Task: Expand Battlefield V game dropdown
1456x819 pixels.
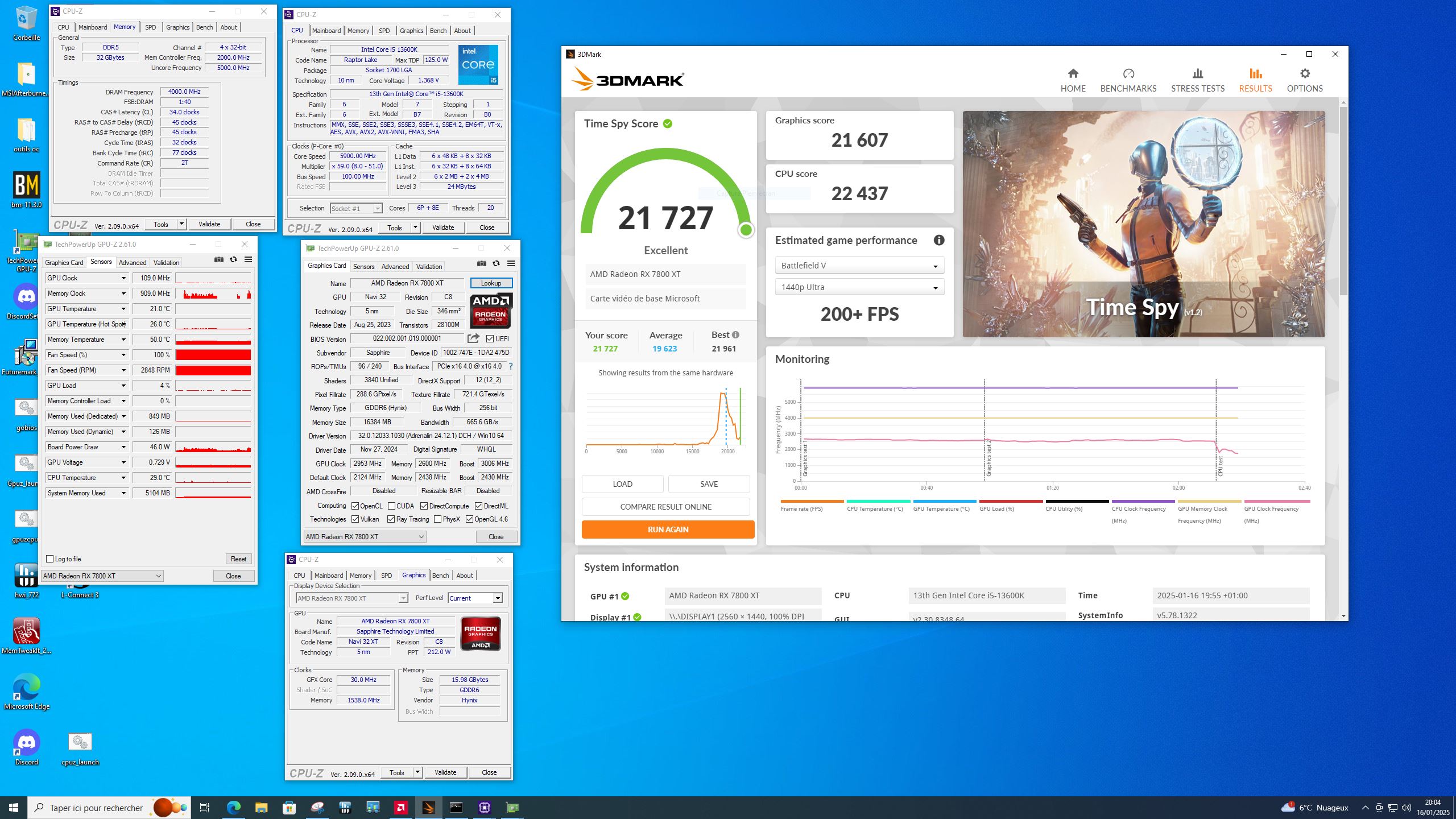Action: pyautogui.click(x=859, y=265)
